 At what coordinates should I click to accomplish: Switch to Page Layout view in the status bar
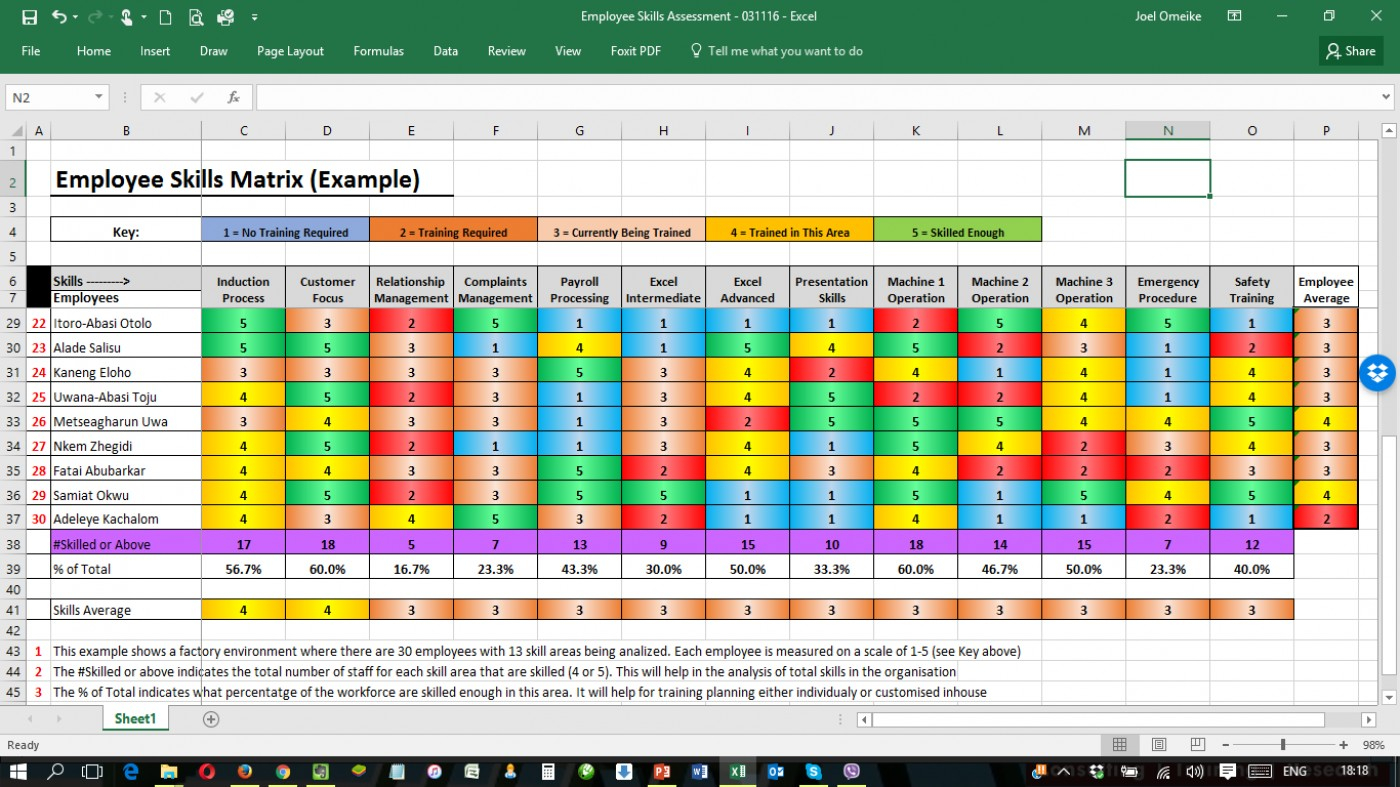click(x=1158, y=745)
